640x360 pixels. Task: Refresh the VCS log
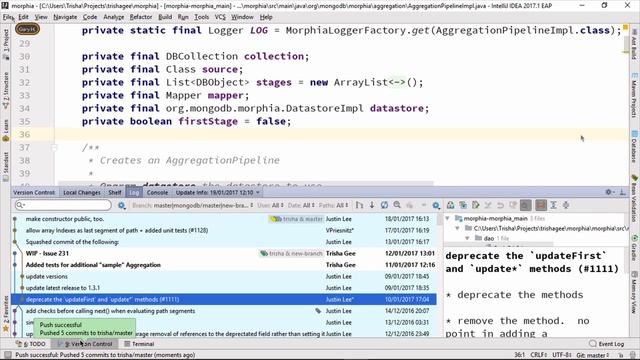click(x=384, y=205)
